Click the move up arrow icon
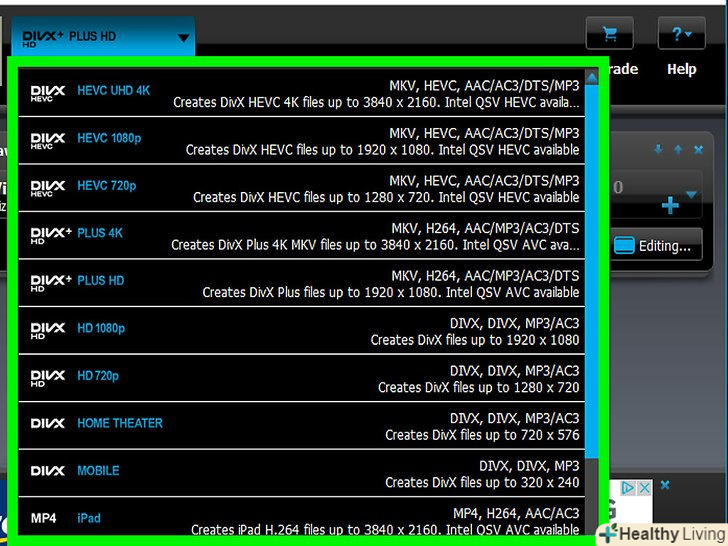 tap(678, 150)
